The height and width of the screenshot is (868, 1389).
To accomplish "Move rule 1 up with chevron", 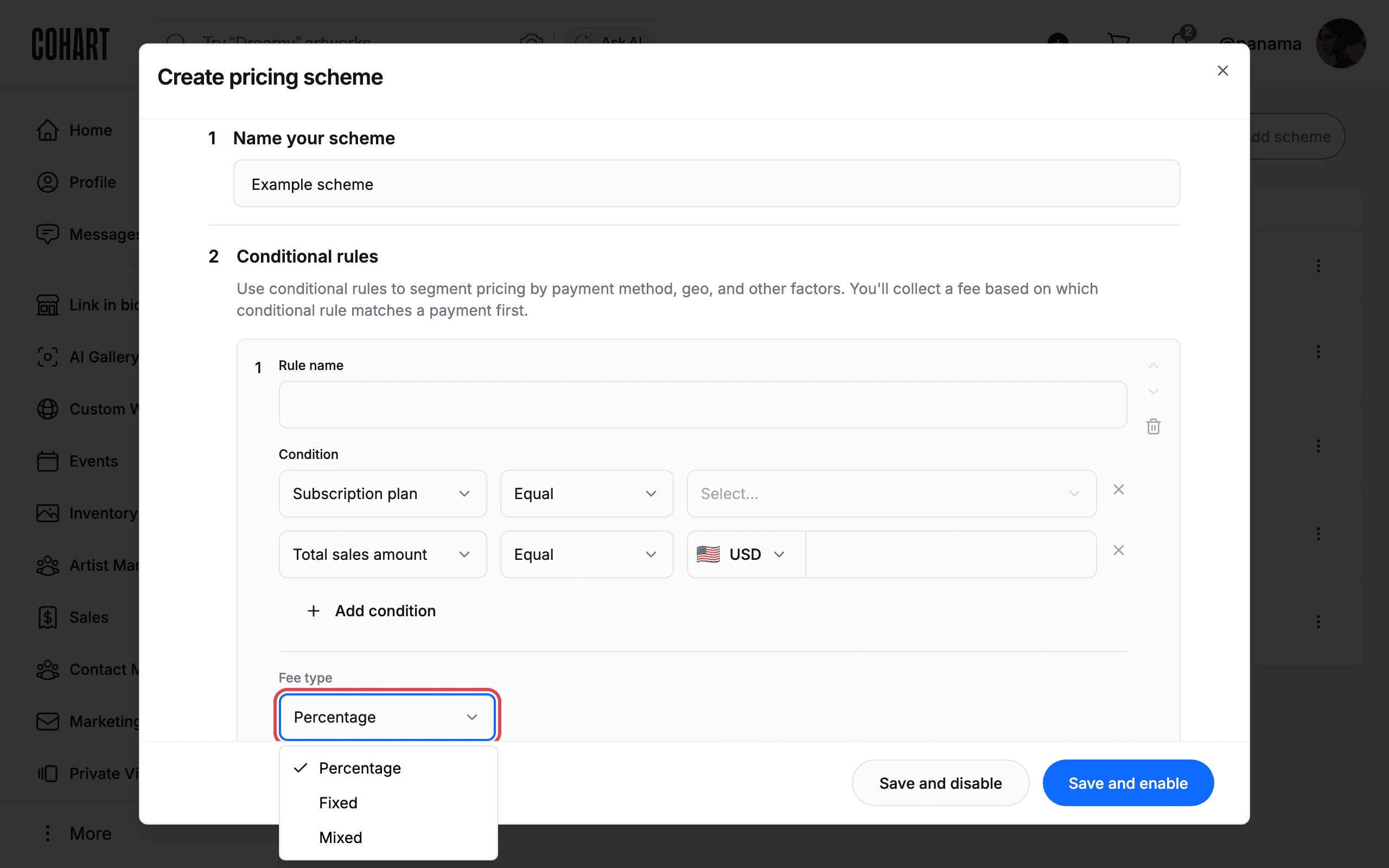I will coord(1153,366).
